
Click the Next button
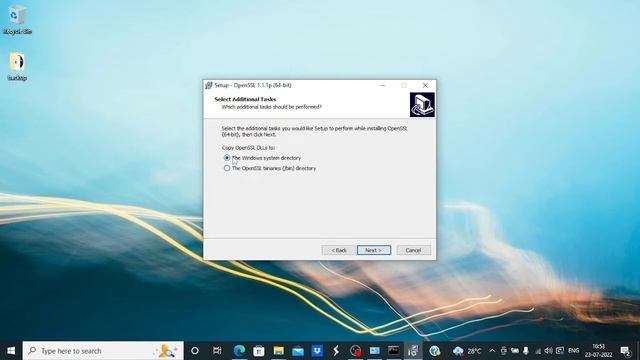tap(373, 250)
